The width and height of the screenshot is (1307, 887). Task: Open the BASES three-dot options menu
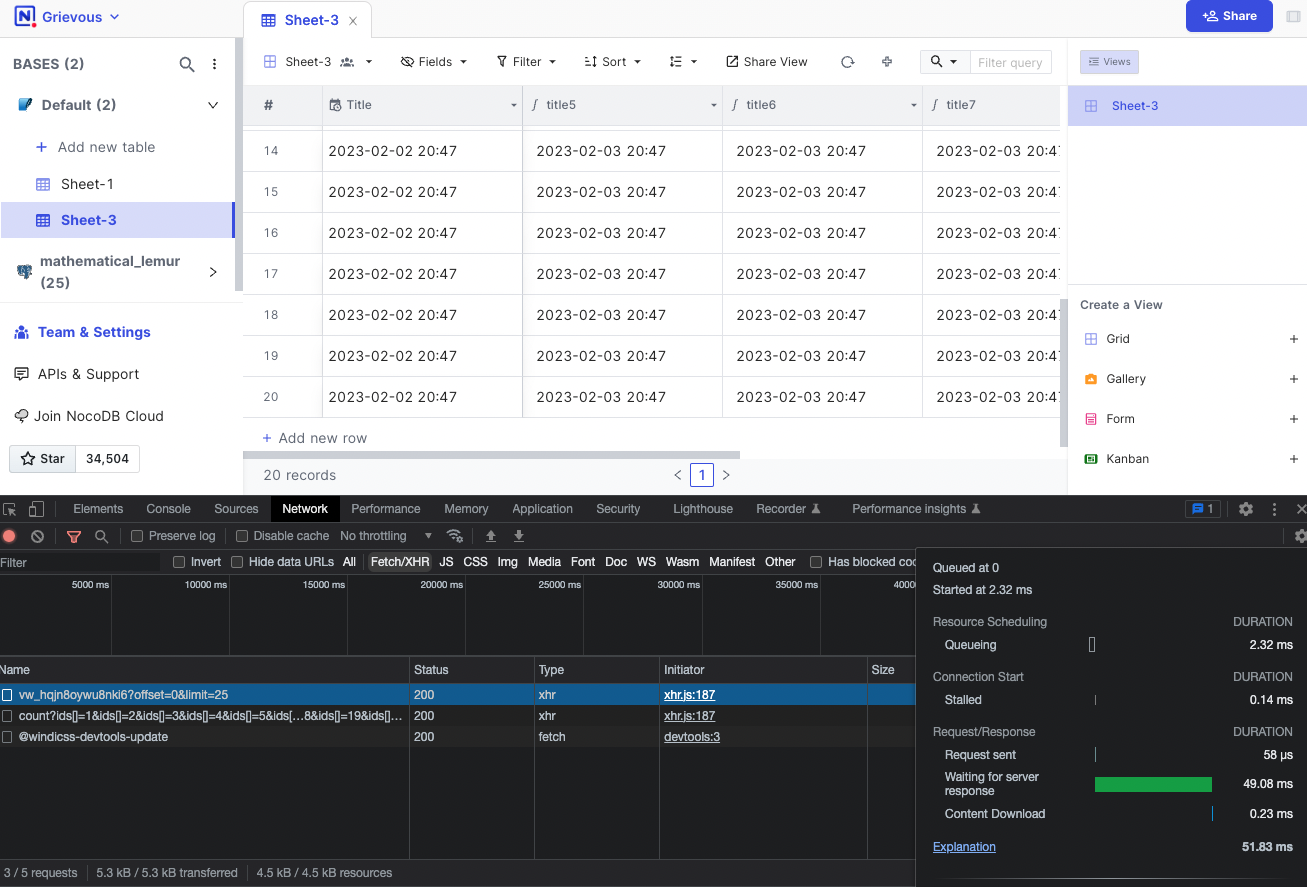pos(214,64)
